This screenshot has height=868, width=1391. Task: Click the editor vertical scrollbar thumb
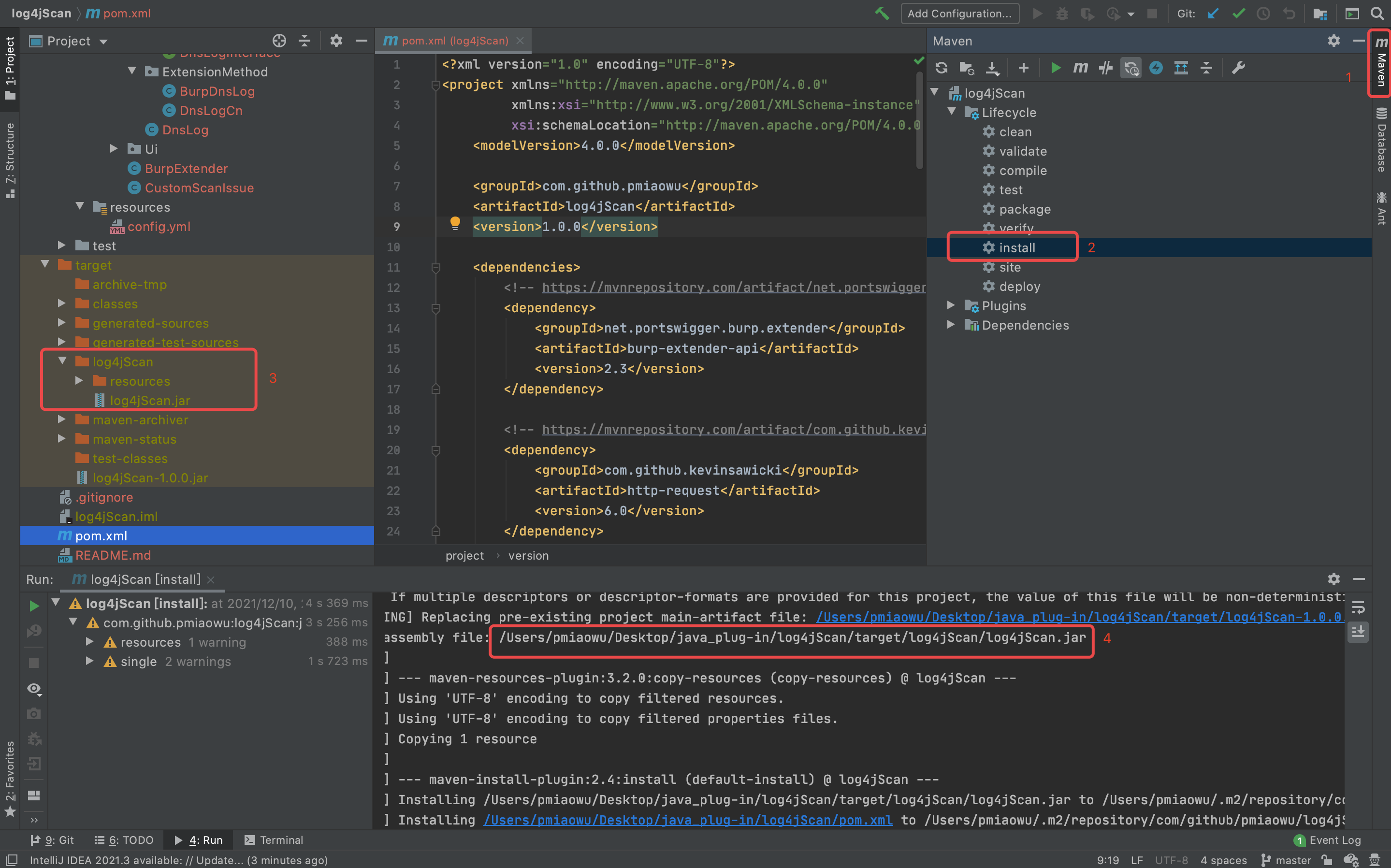coord(920,120)
